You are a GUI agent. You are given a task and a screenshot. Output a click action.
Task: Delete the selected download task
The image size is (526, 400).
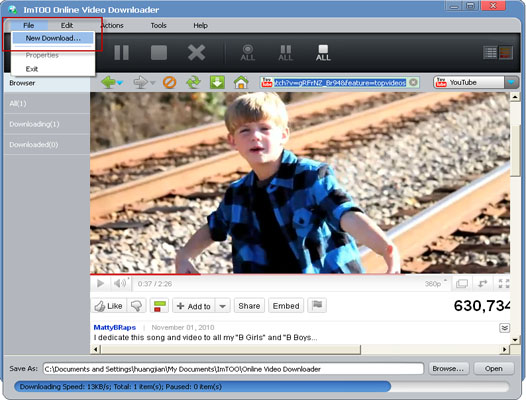pos(196,53)
